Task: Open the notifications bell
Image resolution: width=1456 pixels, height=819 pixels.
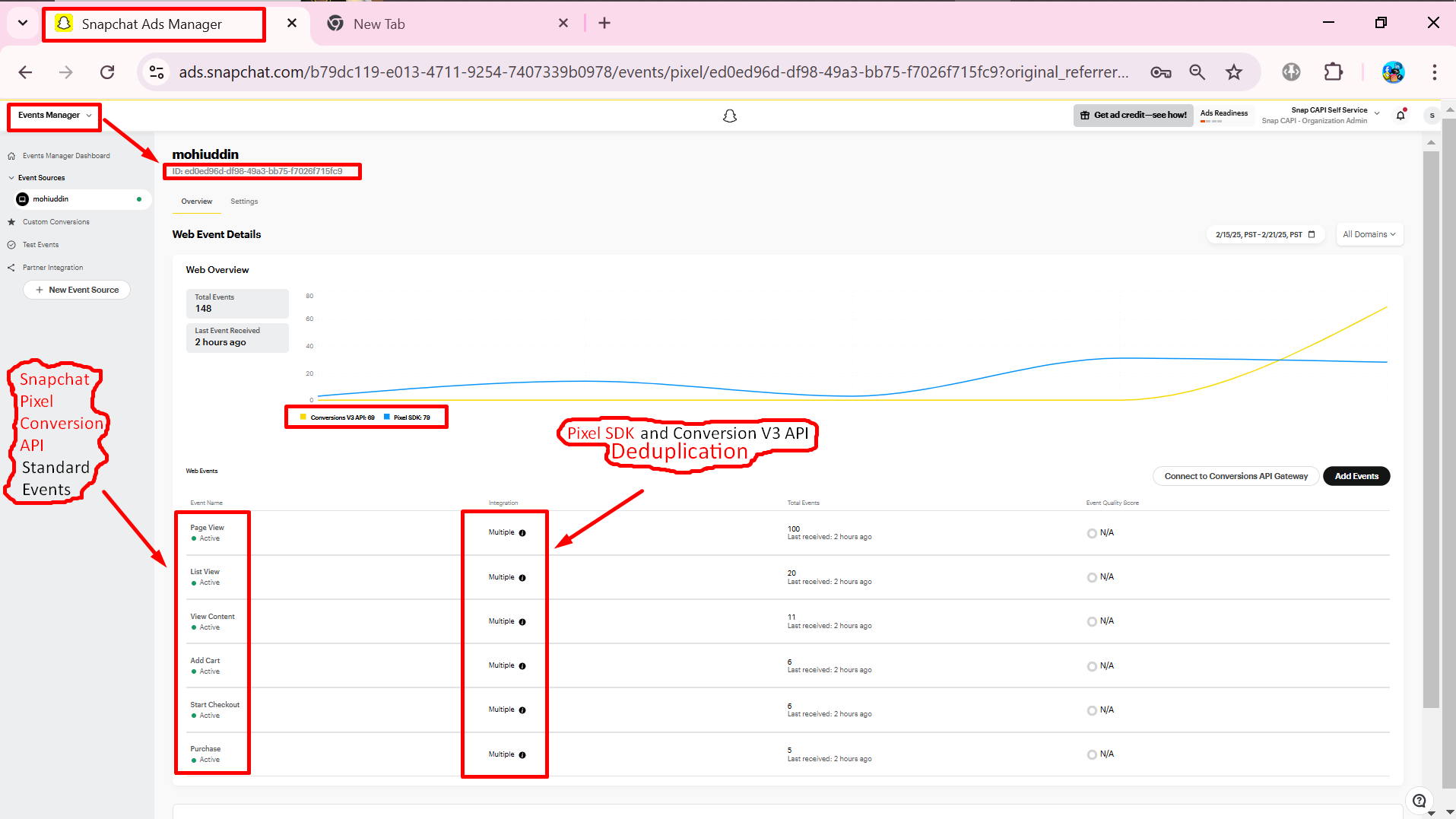Action: (x=1400, y=115)
